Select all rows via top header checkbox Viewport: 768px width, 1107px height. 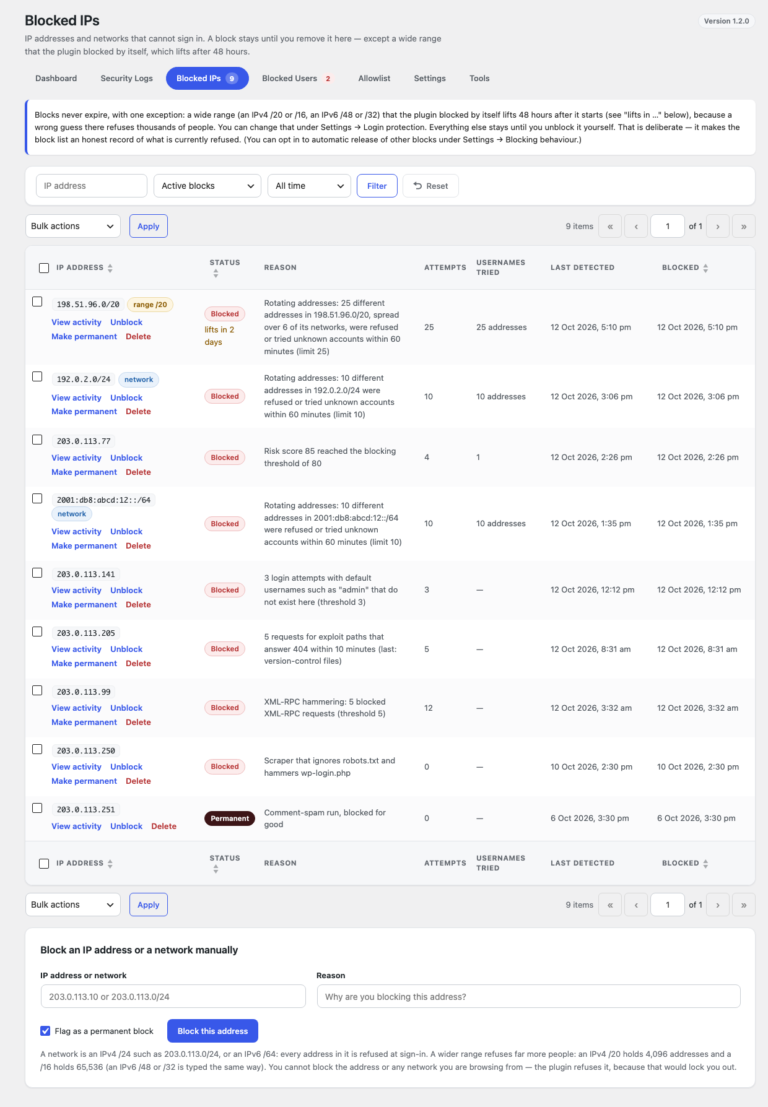point(44,268)
